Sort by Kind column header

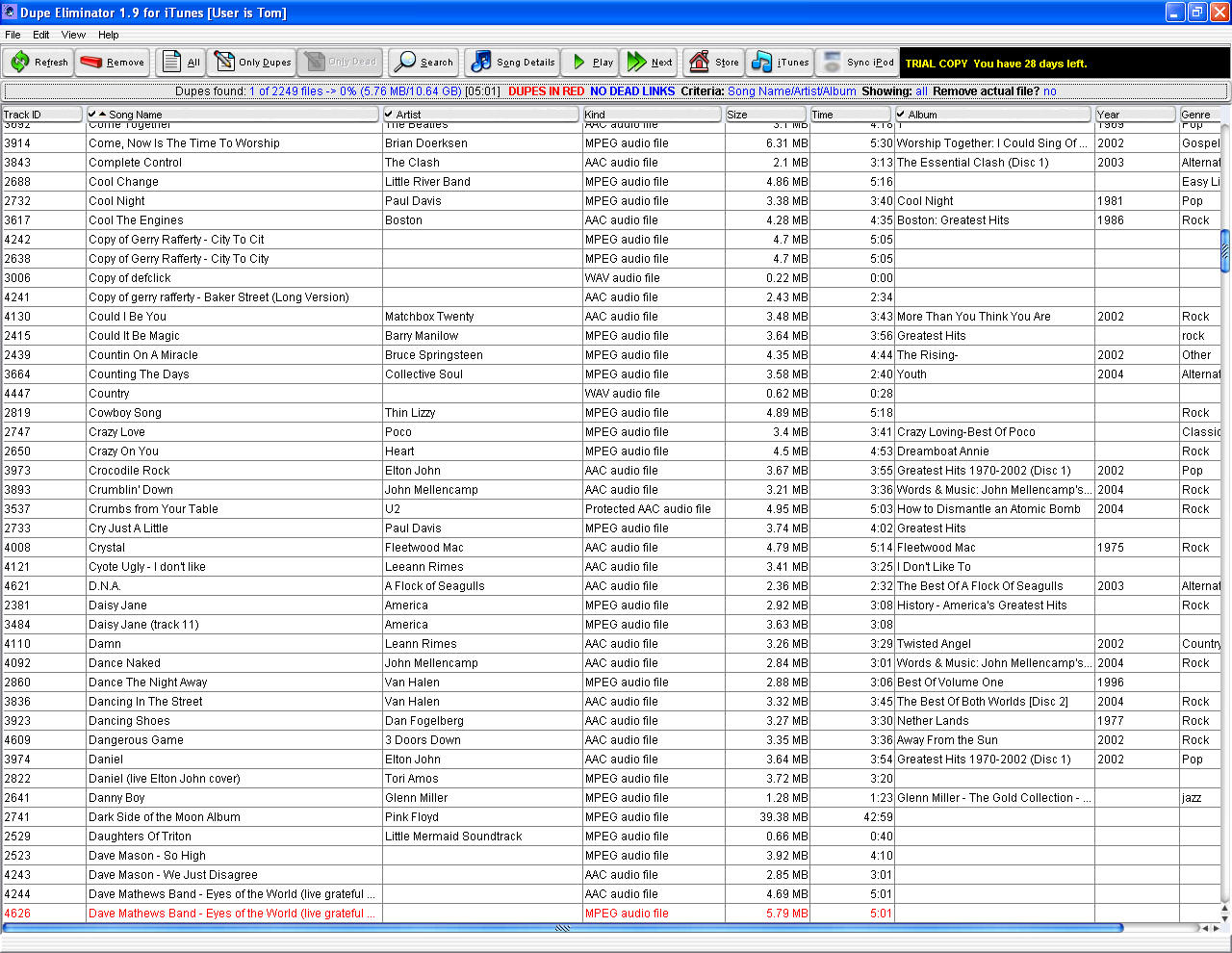tap(653, 115)
